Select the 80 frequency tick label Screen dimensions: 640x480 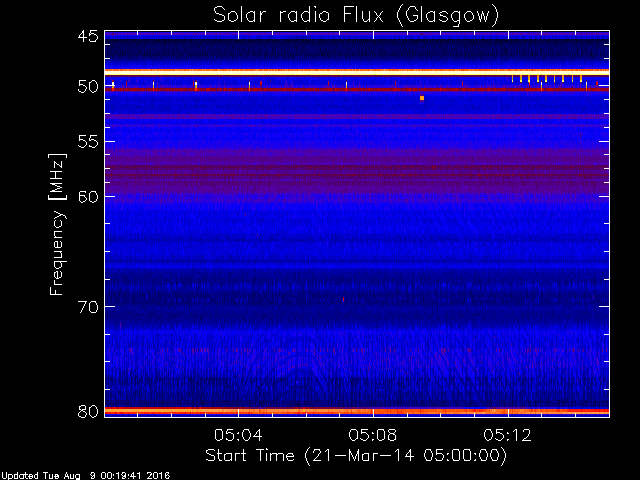[x=88, y=411]
